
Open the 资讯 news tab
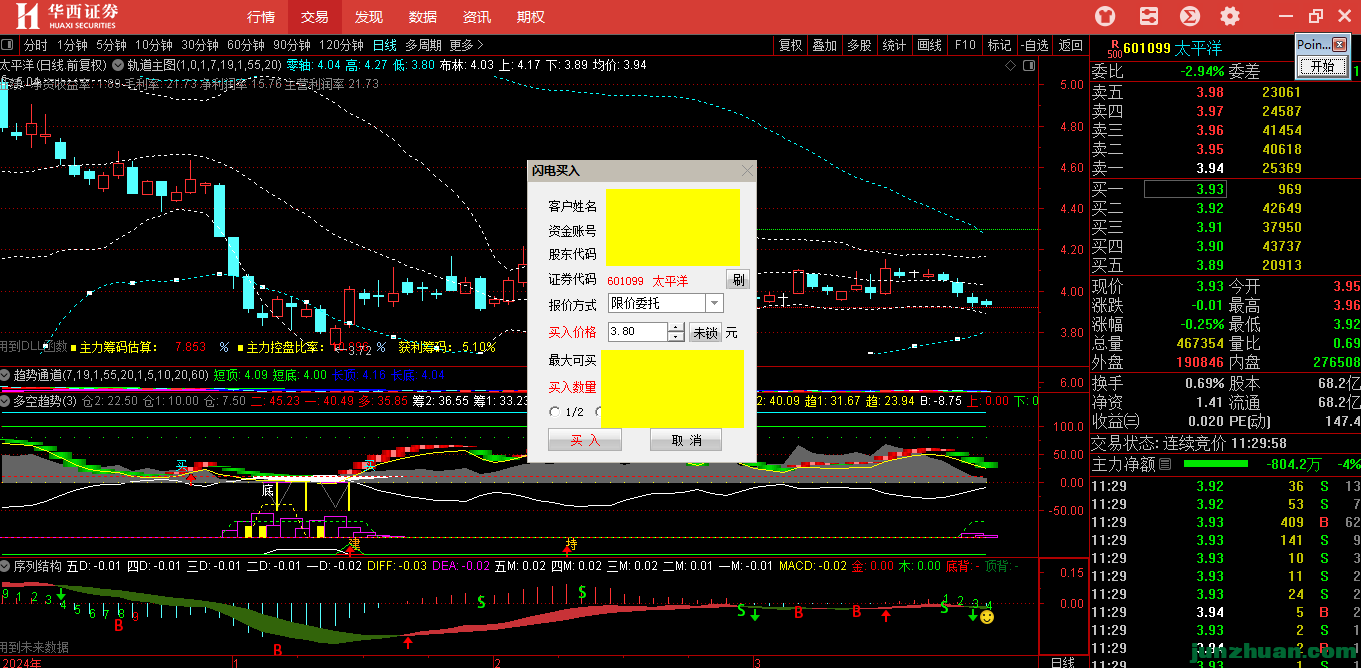point(476,17)
